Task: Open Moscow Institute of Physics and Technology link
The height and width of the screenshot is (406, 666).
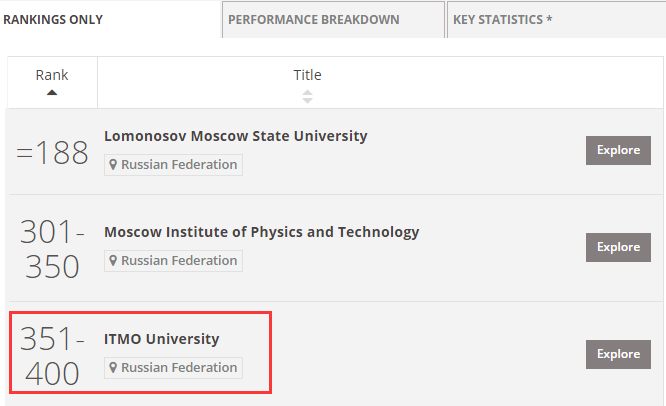Action: [262, 232]
